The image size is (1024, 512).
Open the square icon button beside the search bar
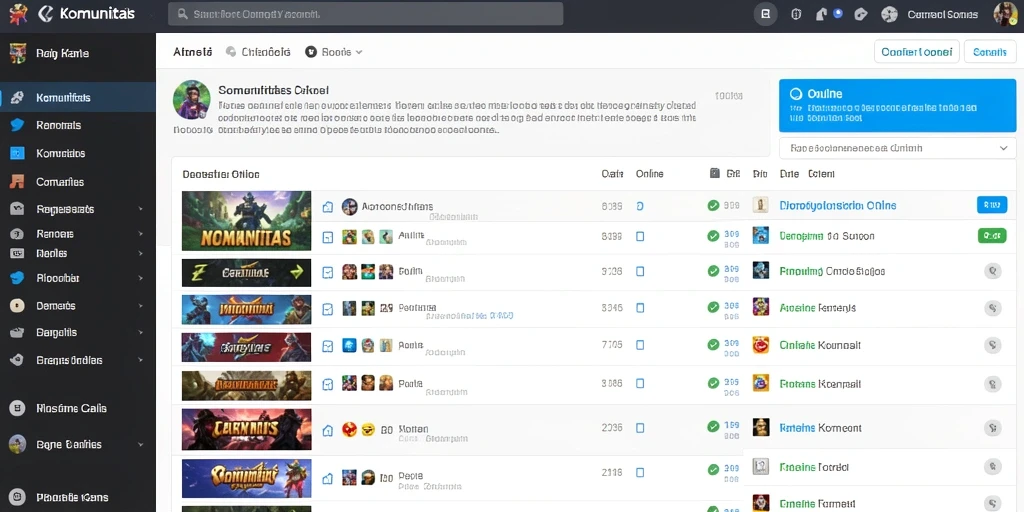(x=766, y=14)
